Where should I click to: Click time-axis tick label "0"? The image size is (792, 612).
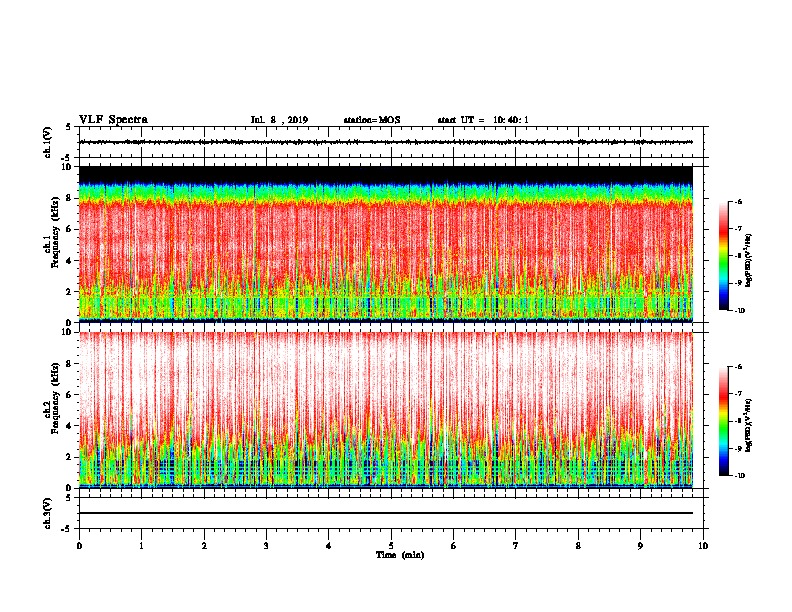[x=79, y=546]
